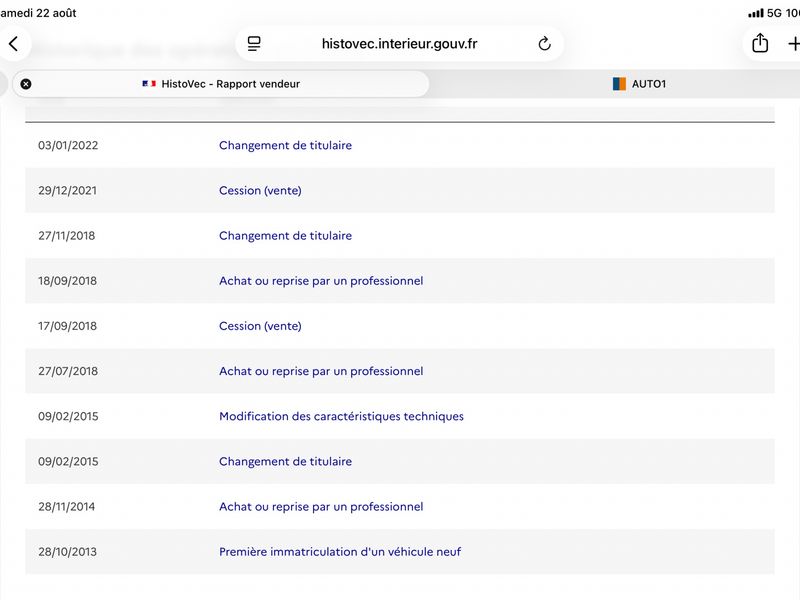This screenshot has height=600, width=800.
Task: Open the share sheet icon
Action: pyautogui.click(x=760, y=43)
